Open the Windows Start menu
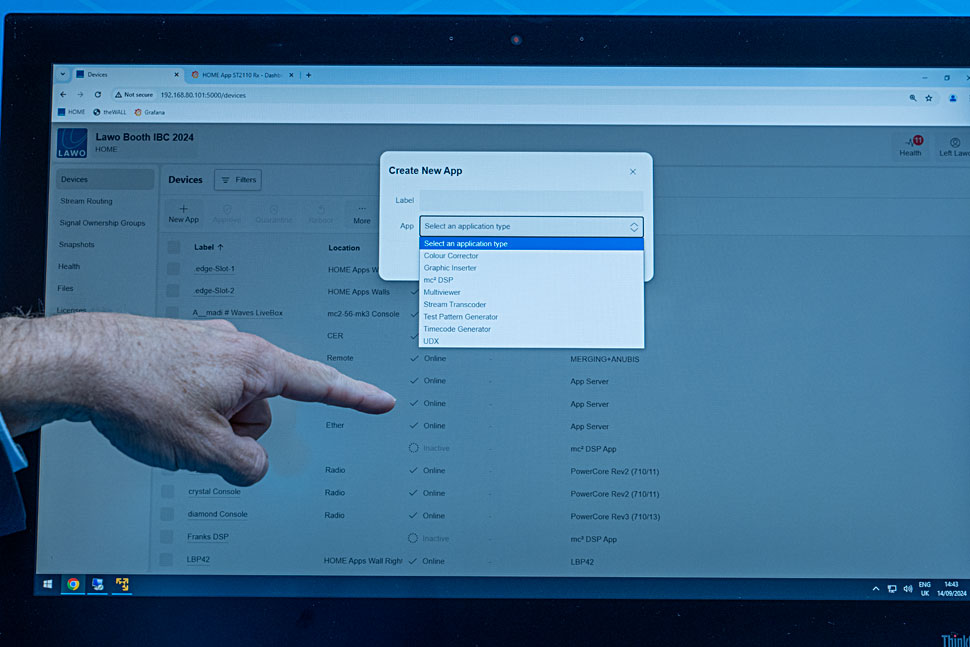 pyautogui.click(x=48, y=584)
